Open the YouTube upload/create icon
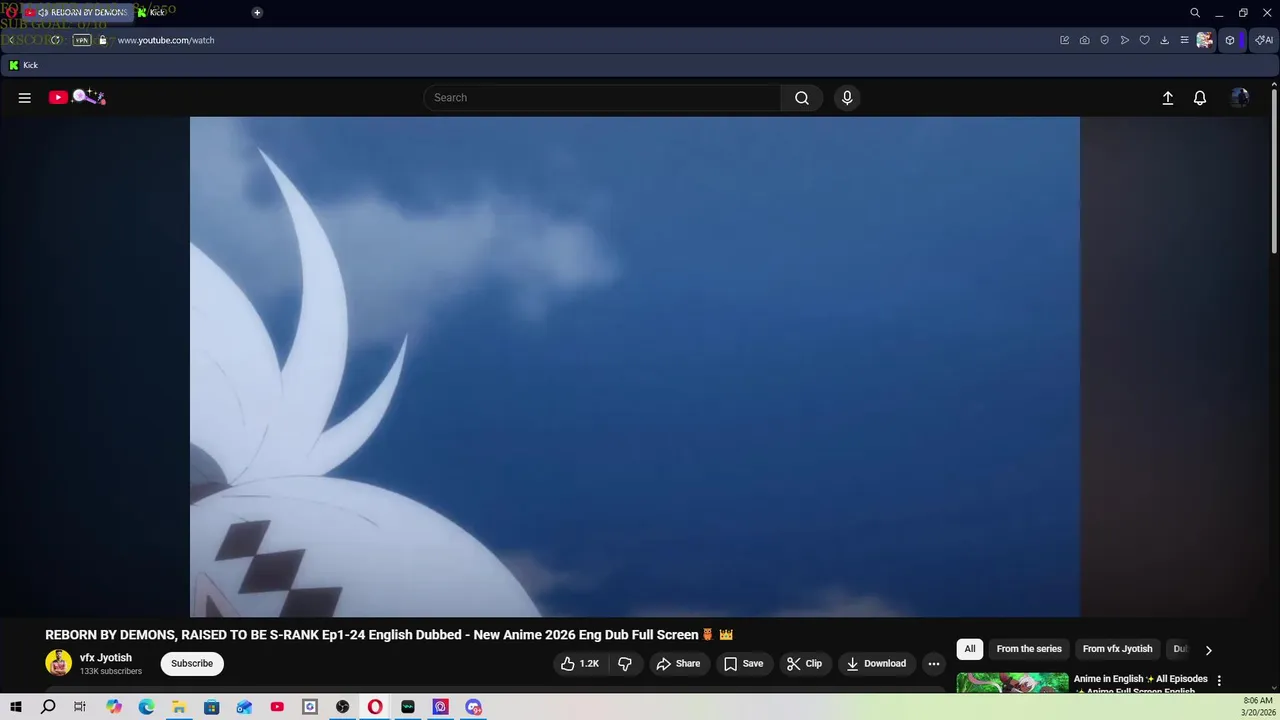This screenshot has width=1280, height=720. coord(1167,98)
